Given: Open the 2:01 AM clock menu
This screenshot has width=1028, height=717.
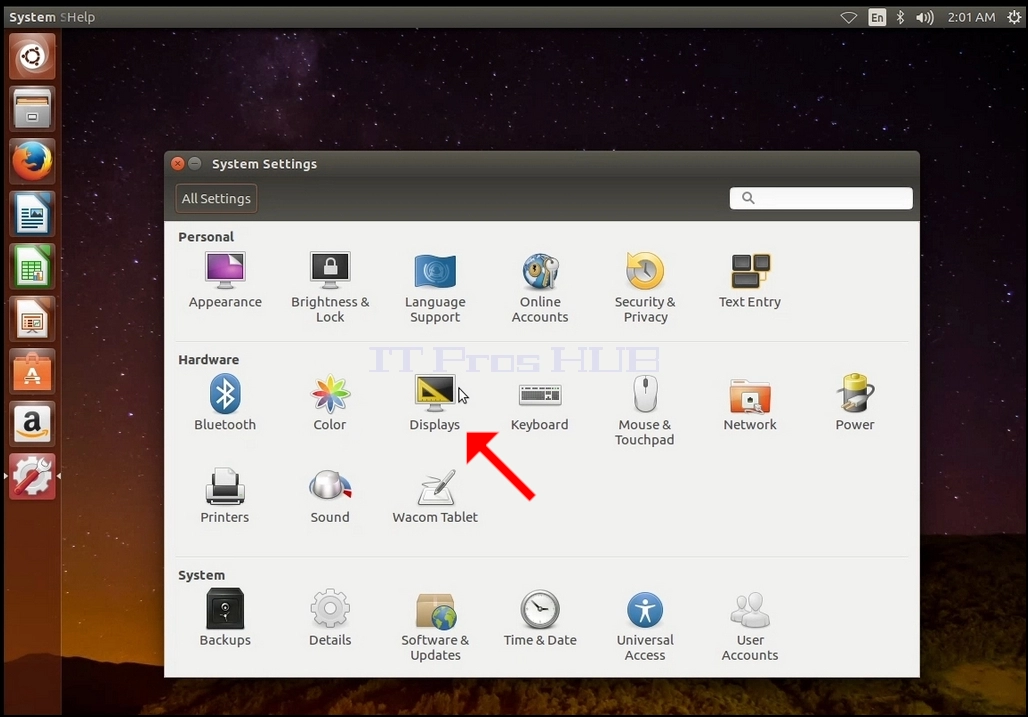Looking at the screenshot, I should point(971,18).
